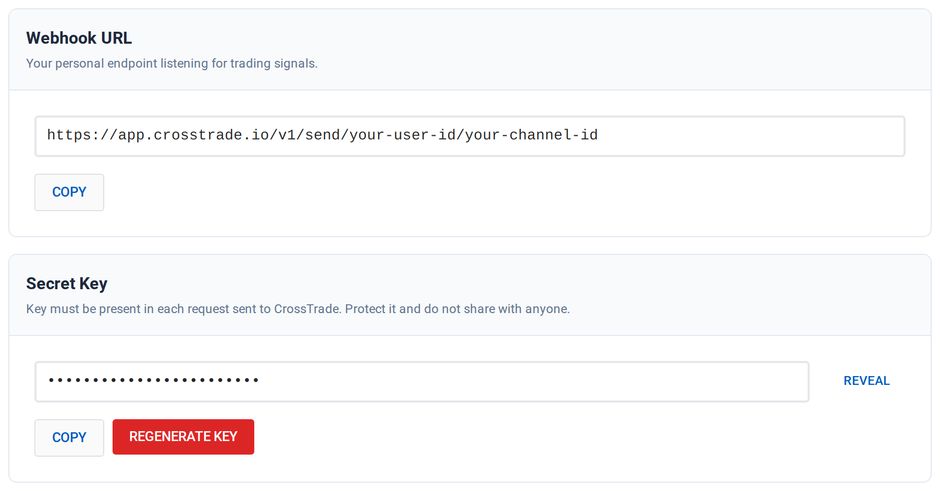Copy the Webhook URL with COPY button
The image size is (940, 491).
(69, 192)
